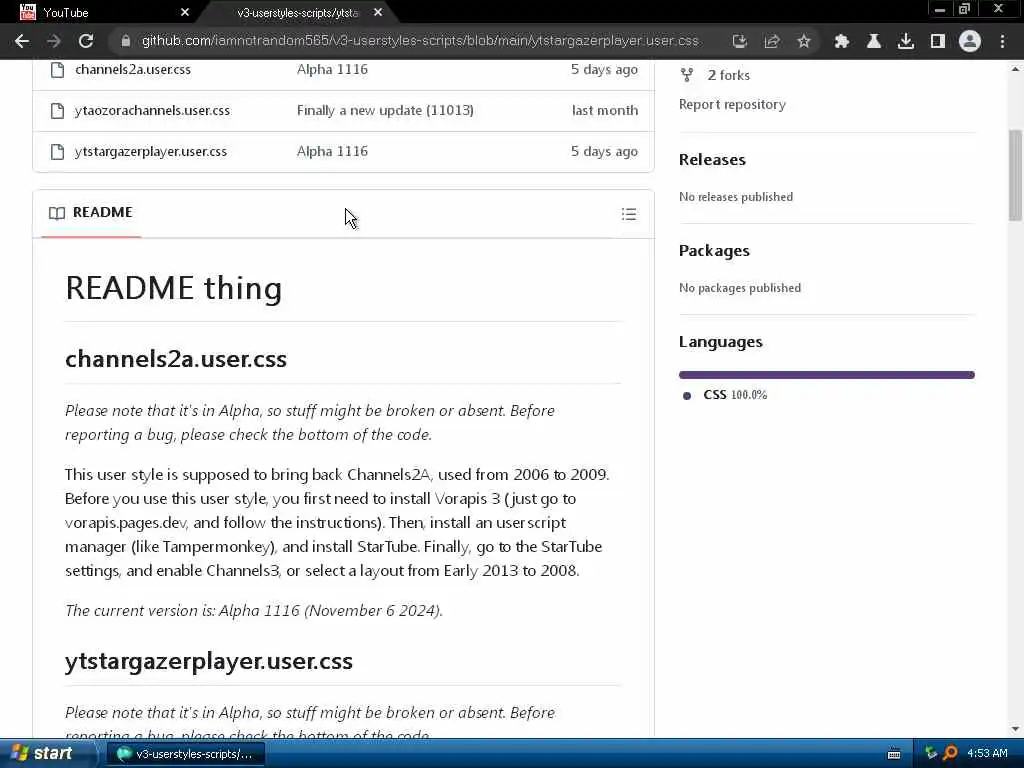Select the v3-userstyles-scripts browser tab
Viewport: 1024px width, 768px height.
[297, 12]
